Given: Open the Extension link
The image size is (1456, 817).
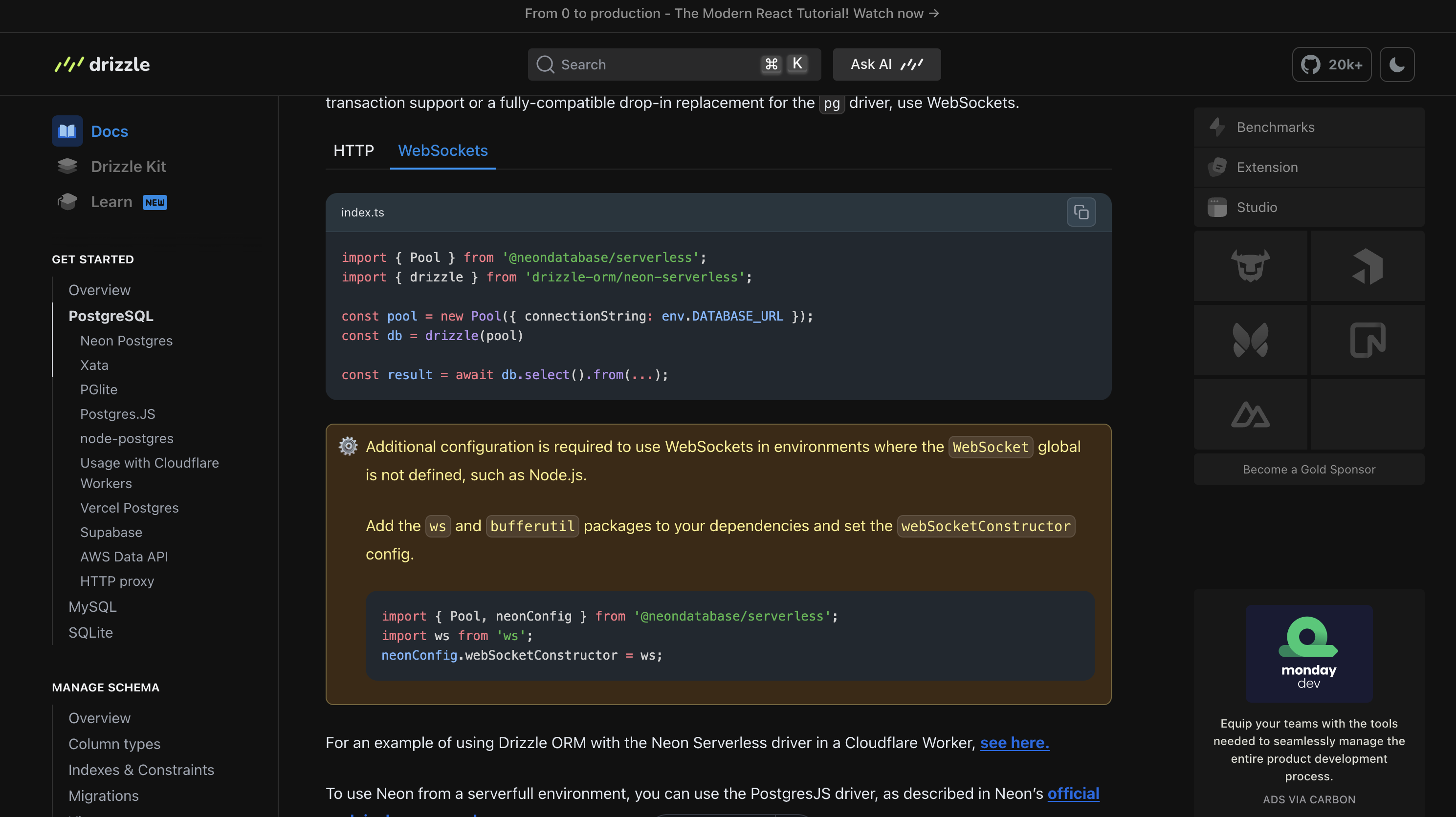Looking at the screenshot, I should (x=1308, y=167).
